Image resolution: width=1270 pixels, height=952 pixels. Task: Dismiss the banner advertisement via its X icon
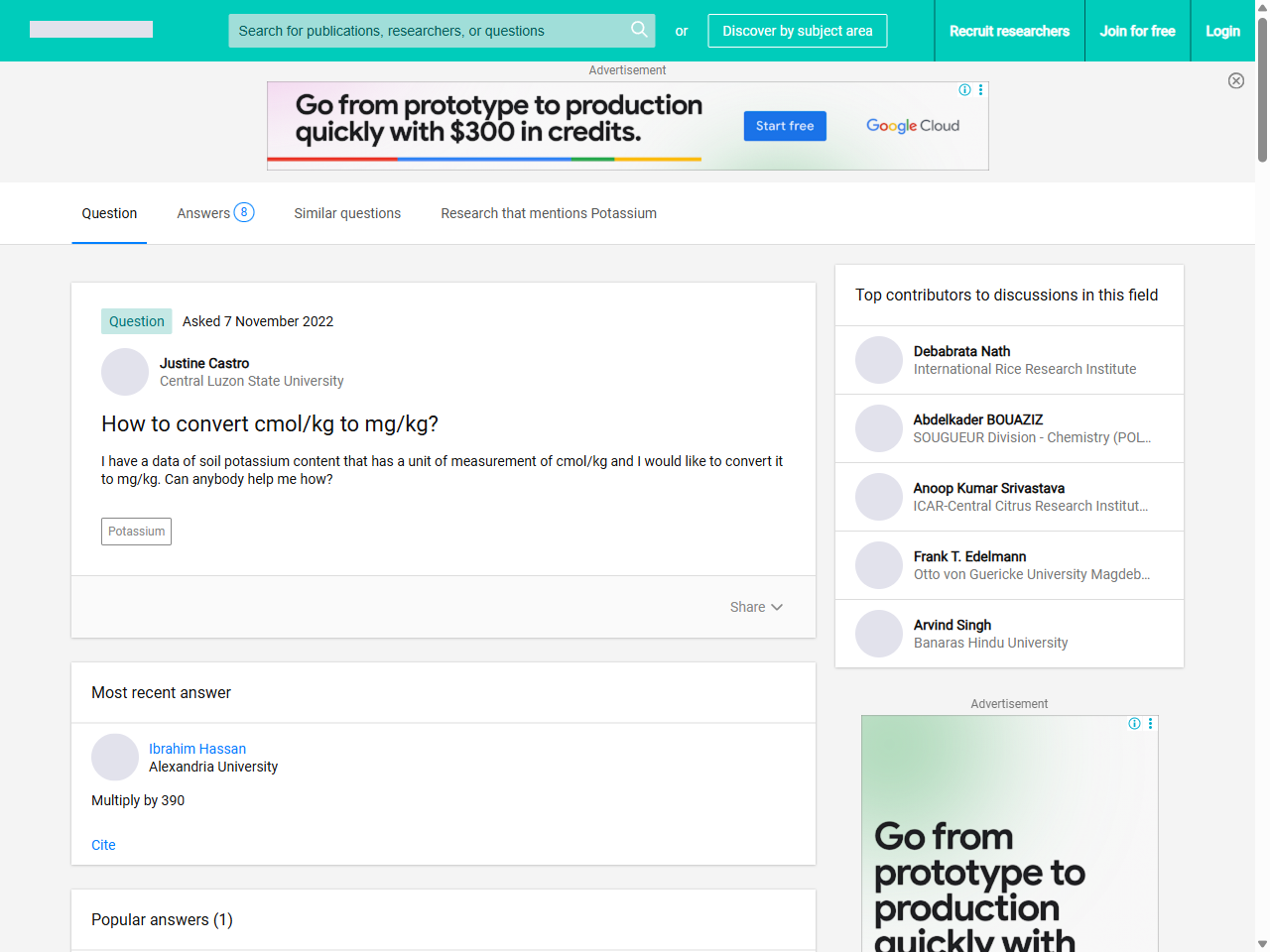[x=1236, y=80]
